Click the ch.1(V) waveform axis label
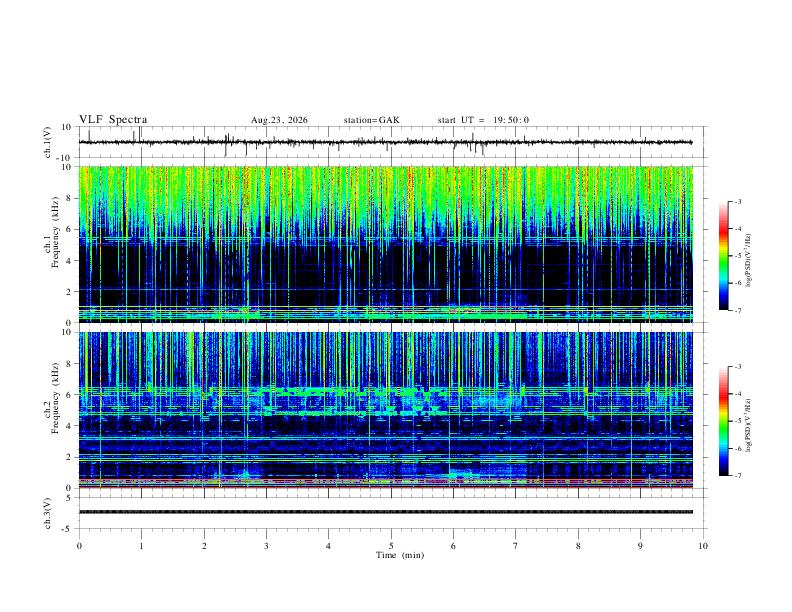Screen dimensions: 792x612 48,142
